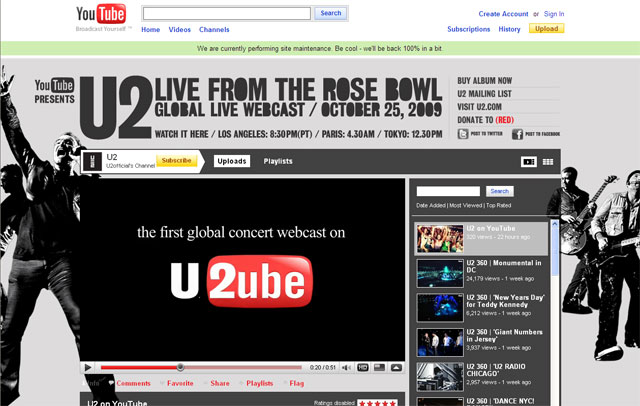Go to Home in navigation
Viewport: 640px width, 406px height.
pos(151,29)
